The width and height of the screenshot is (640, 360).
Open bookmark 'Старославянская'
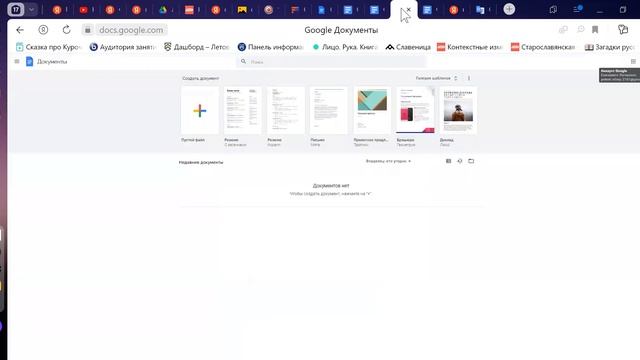click(x=543, y=47)
